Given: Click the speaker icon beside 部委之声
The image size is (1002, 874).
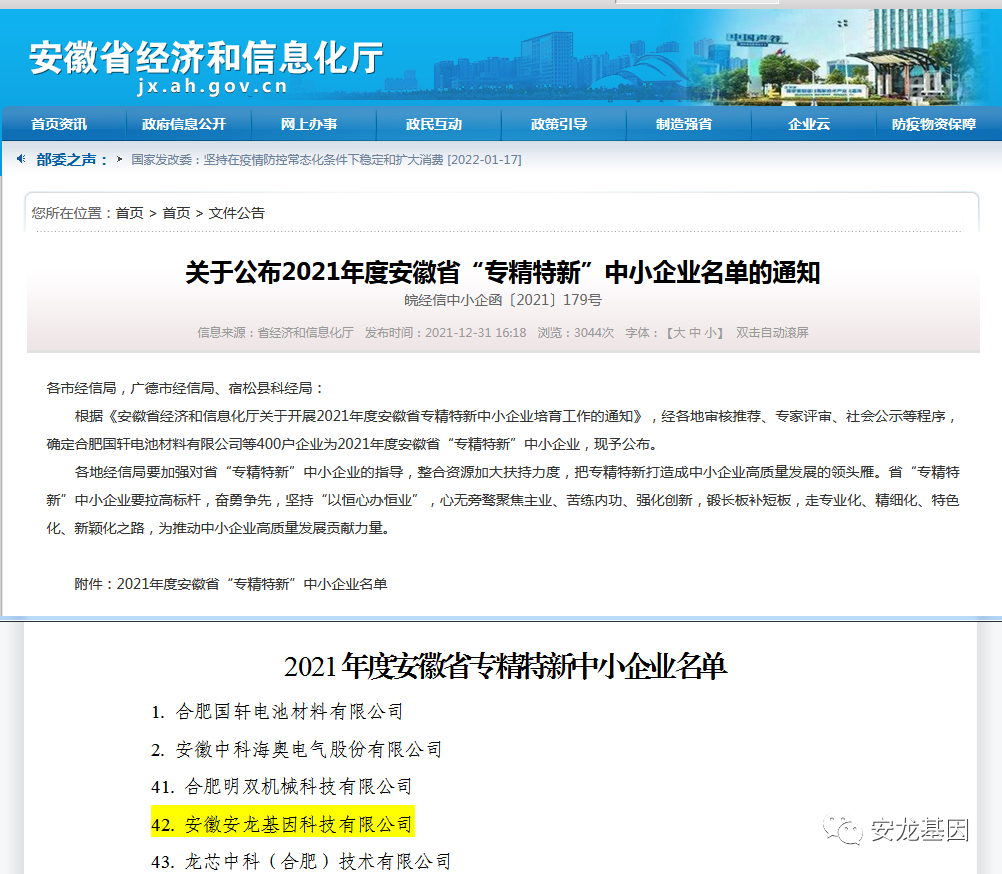Looking at the screenshot, I should tap(21, 159).
